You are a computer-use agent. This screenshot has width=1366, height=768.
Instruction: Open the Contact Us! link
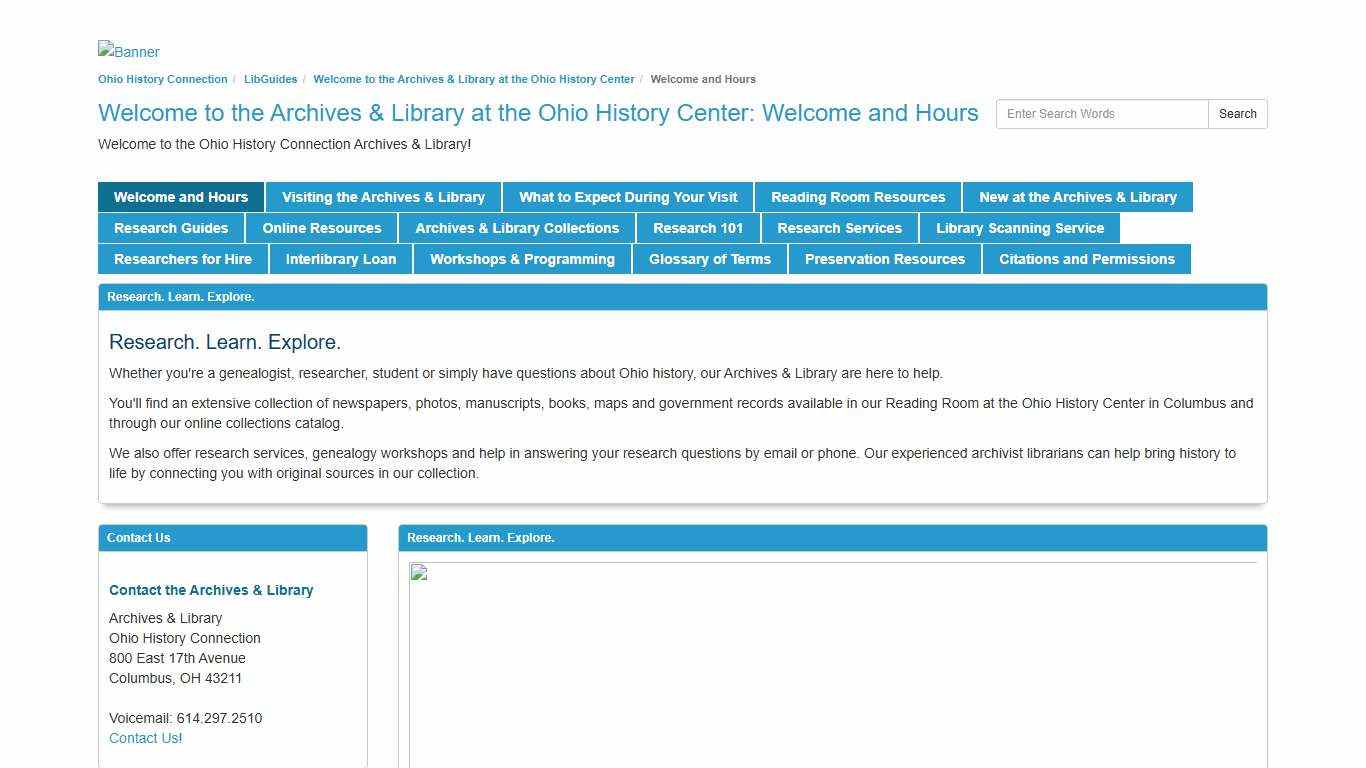click(144, 738)
